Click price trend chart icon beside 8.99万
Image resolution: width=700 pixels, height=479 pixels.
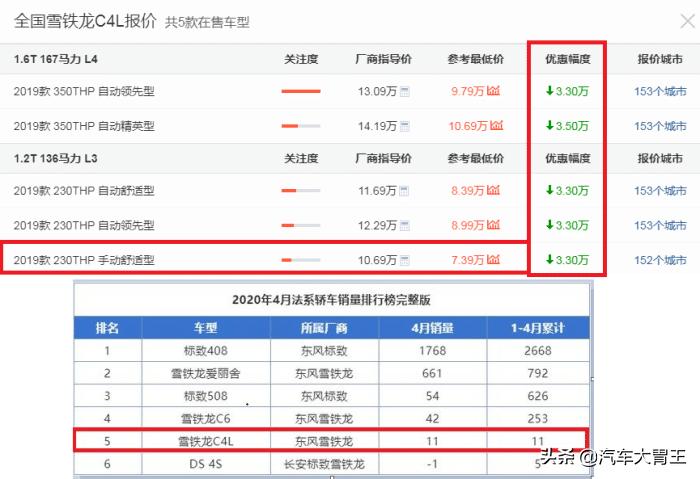pyautogui.click(x=493, y=225)
